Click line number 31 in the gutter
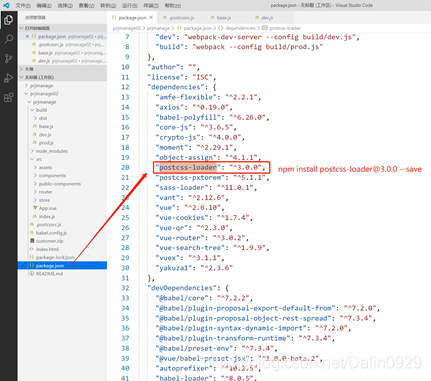 pos(125,278)
